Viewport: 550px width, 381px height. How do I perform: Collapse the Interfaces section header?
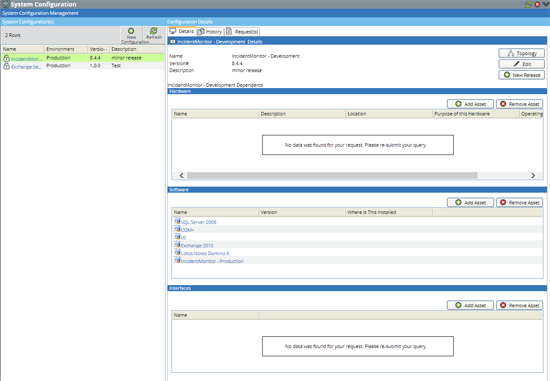pos(357,288)
